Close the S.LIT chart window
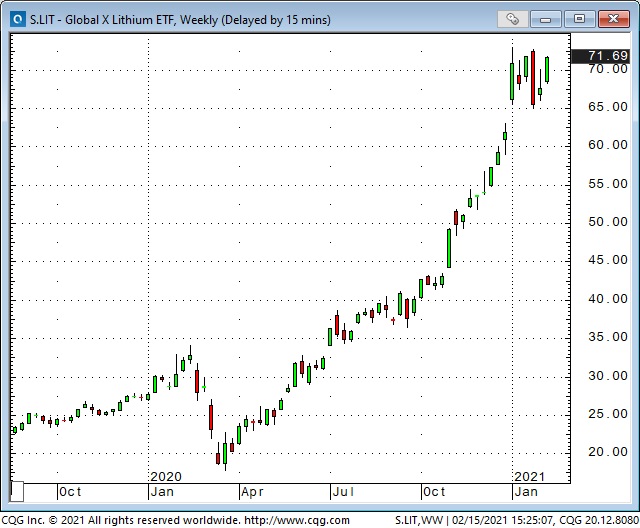This screenshot has height=528, width=640. pos(613,19)
